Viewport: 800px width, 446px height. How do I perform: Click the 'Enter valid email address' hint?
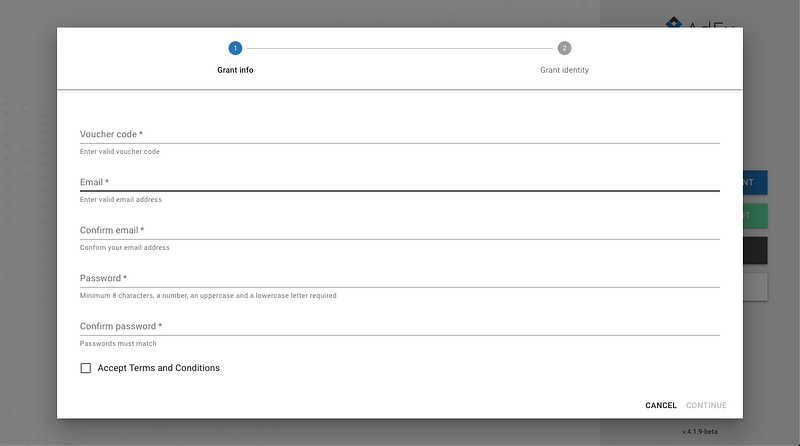coord(120,200)
